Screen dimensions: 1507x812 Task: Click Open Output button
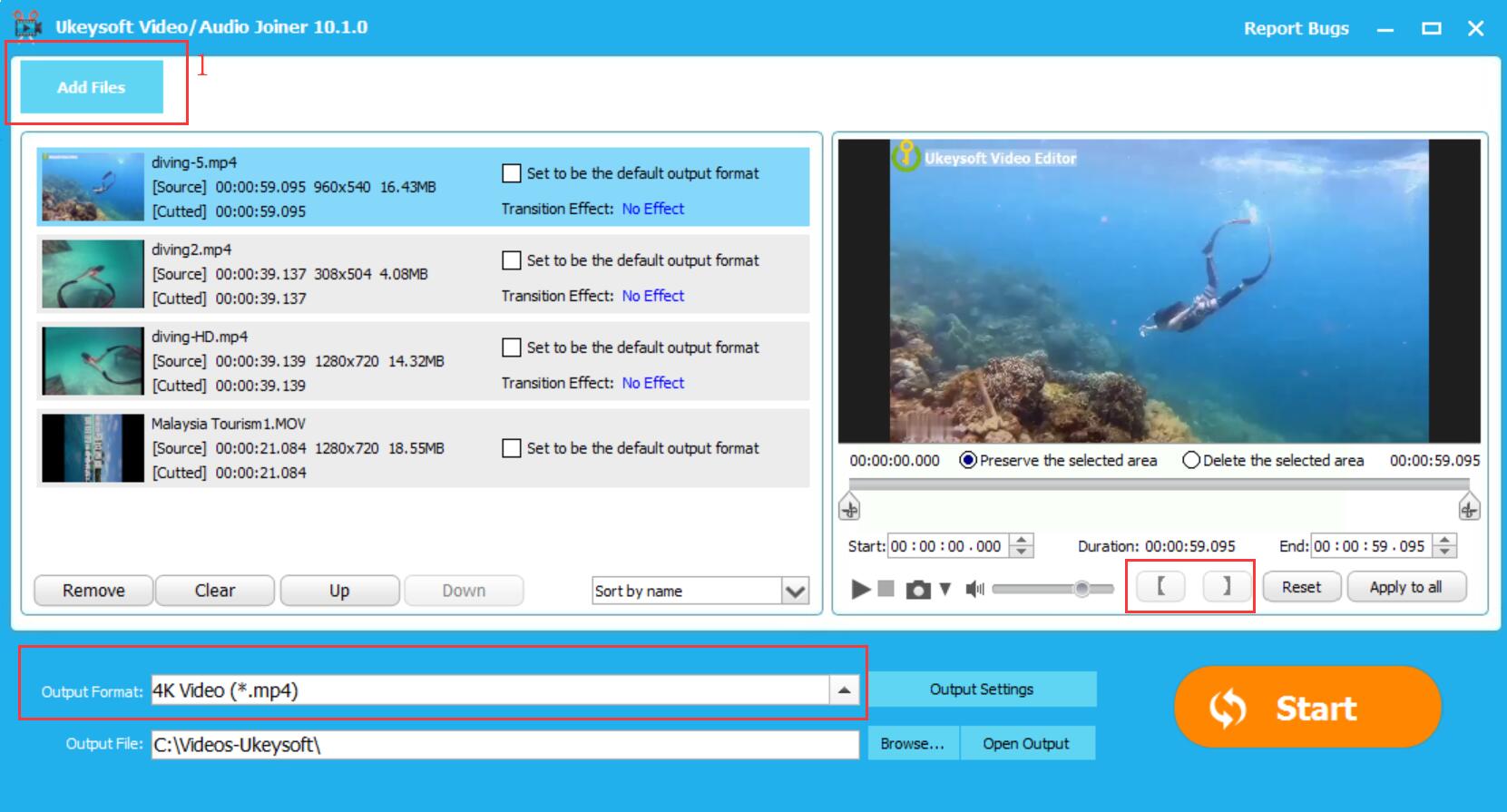[x=1026, y=743]
